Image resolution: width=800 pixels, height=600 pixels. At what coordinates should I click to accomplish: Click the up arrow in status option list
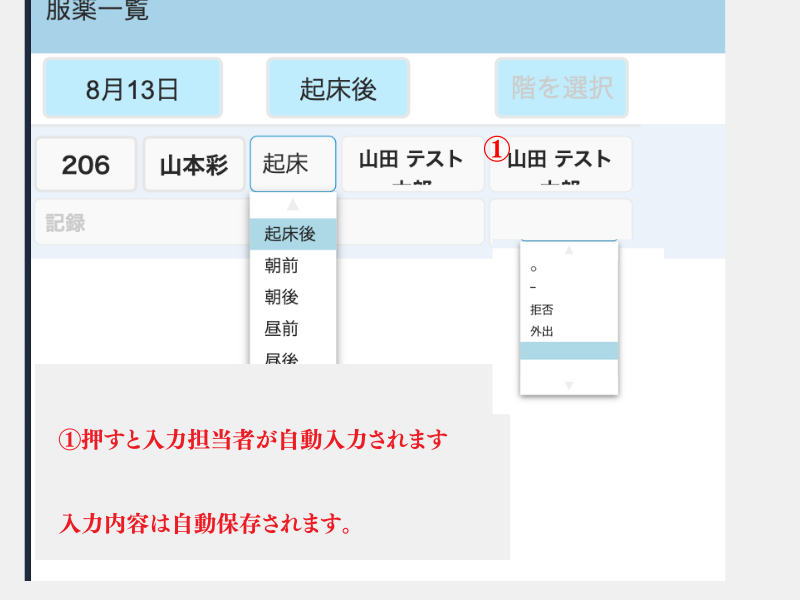coord(569,250)
